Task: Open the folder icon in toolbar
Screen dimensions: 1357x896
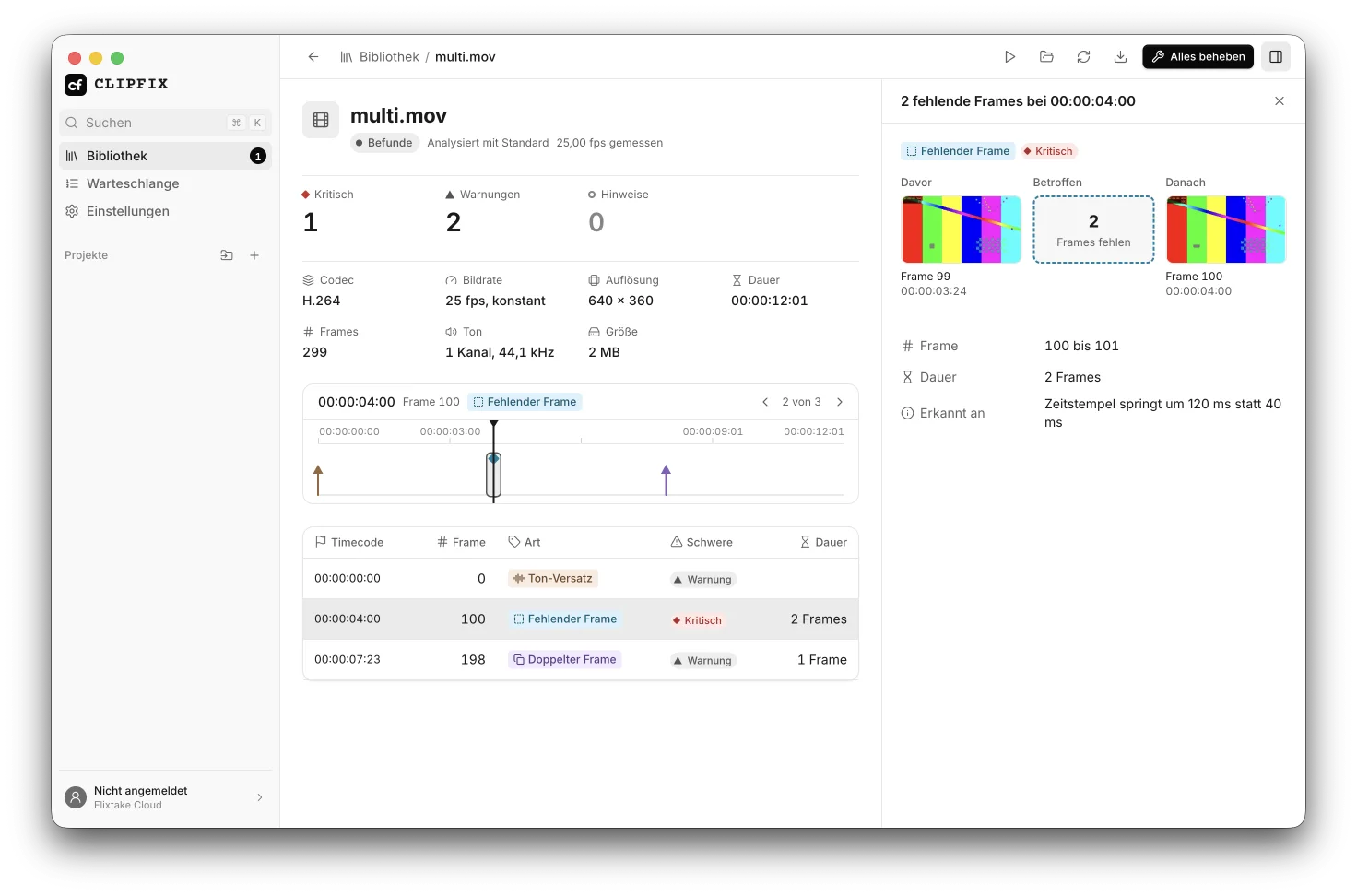Action: [x=1047, y=57]
